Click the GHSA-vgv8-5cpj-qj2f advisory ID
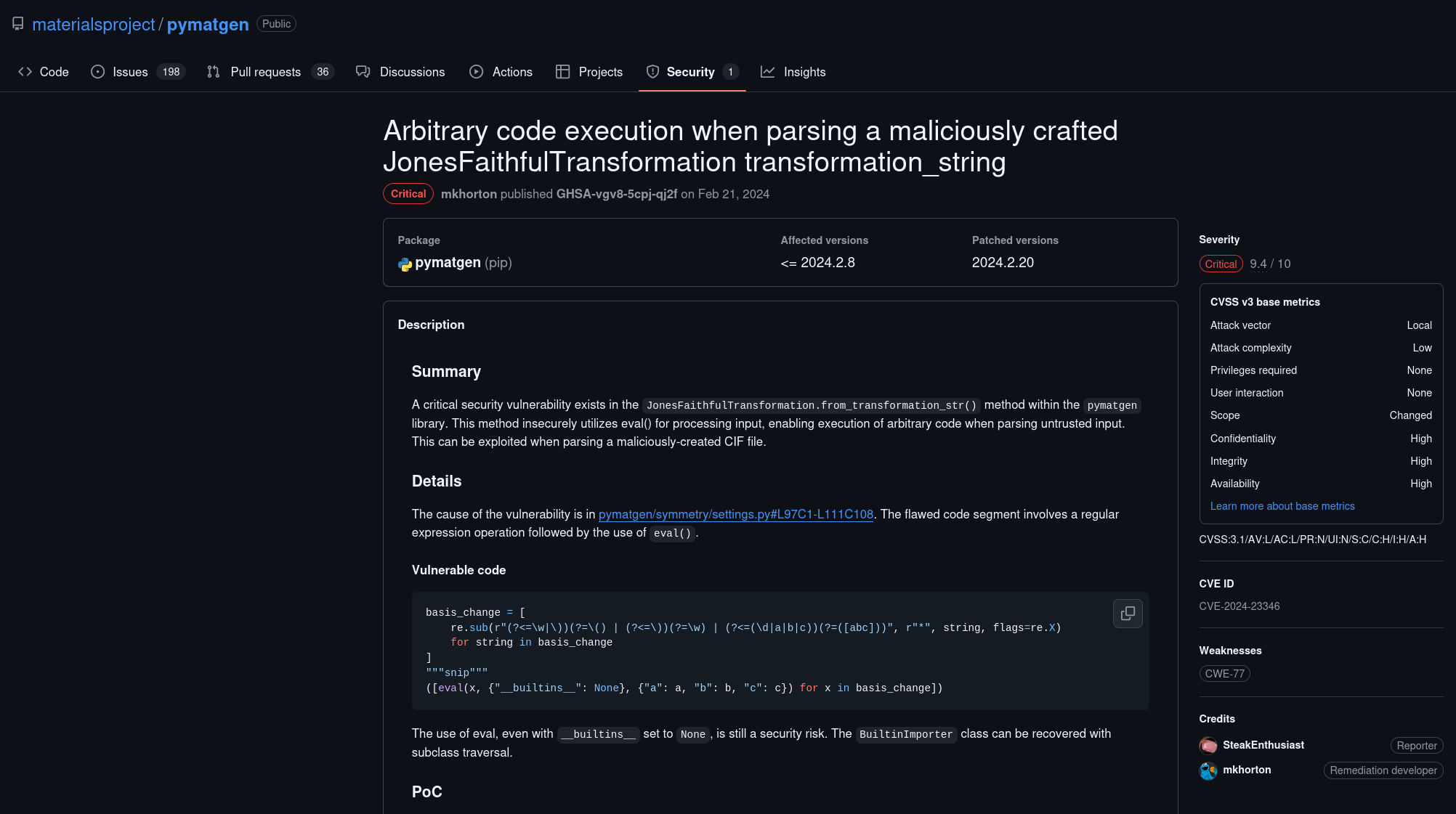Screen dimensions: 1456x814 (x=617, y=194)
